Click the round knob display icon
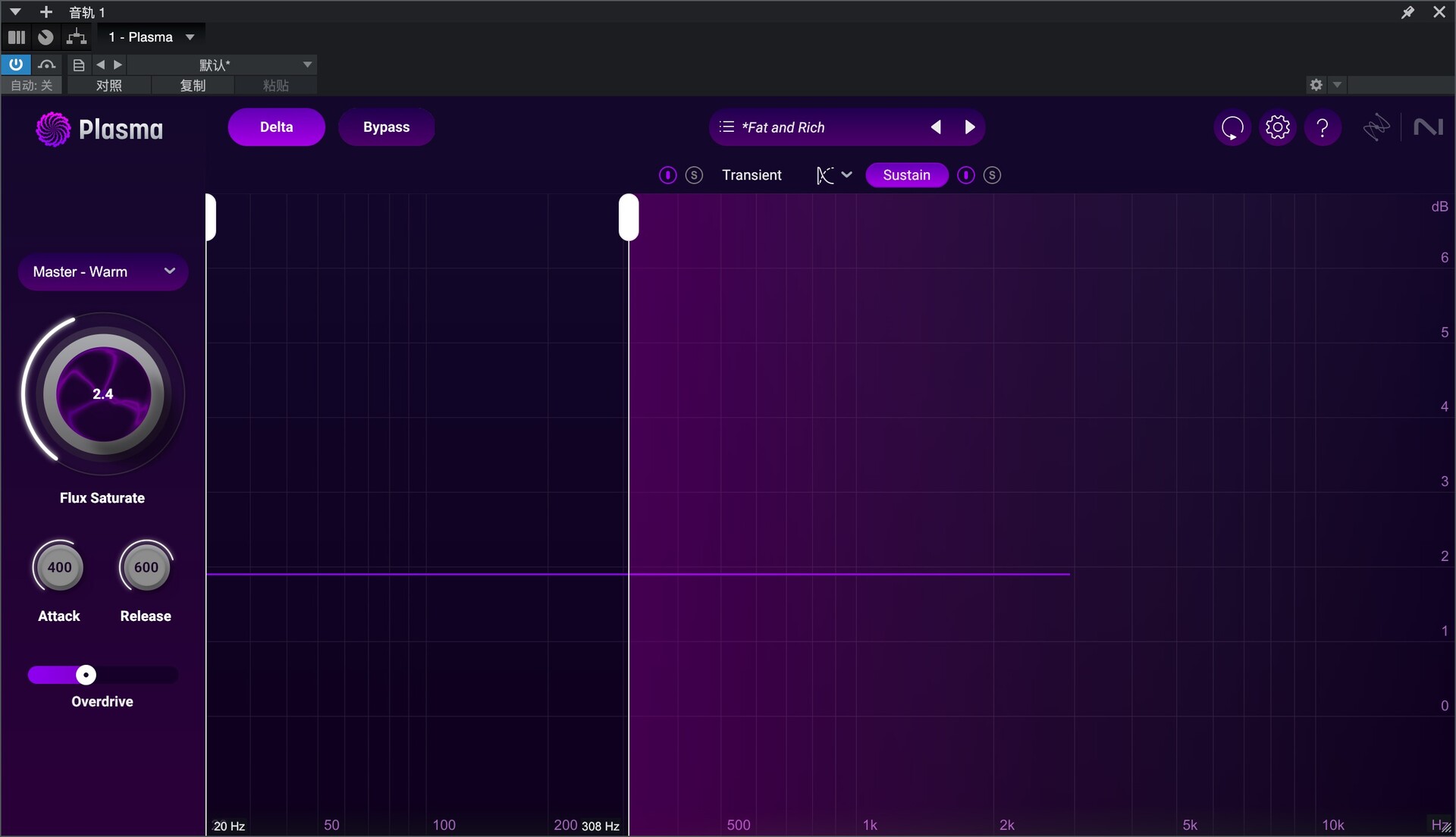This screenshot has width=1456, height=837. [x=45, y=37]
